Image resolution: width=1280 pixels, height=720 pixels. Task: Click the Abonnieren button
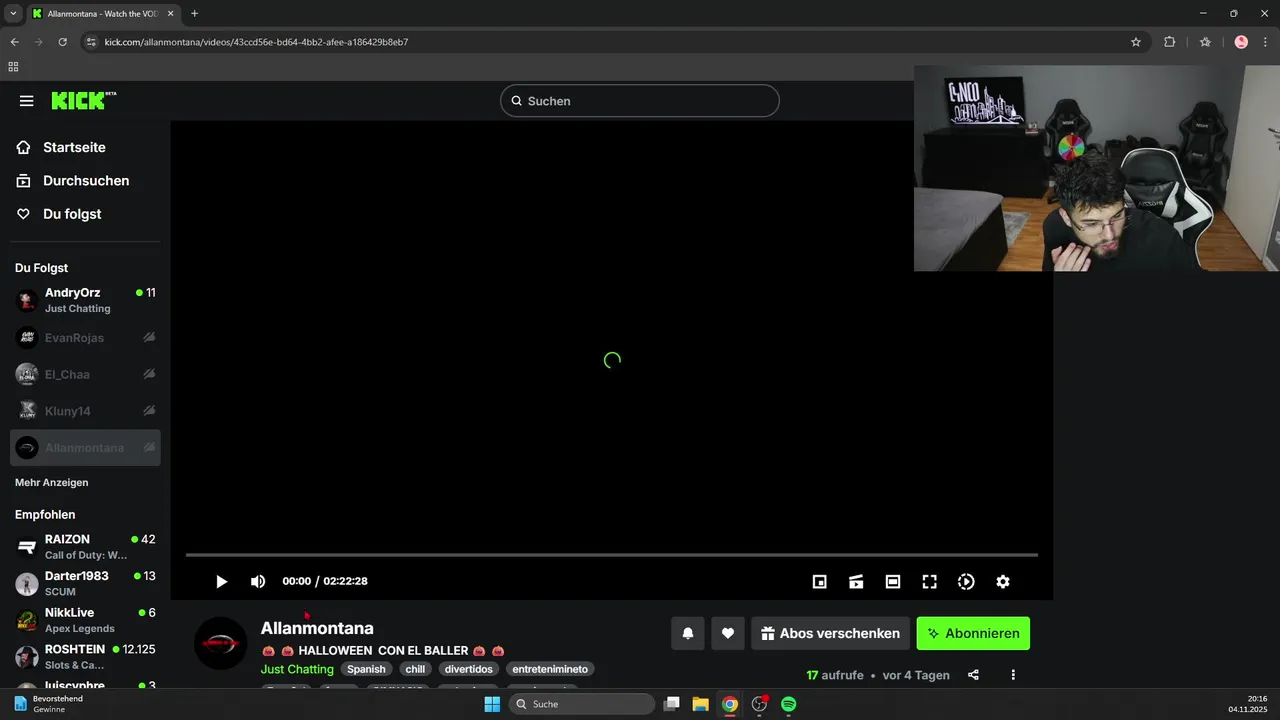[973, 633]
